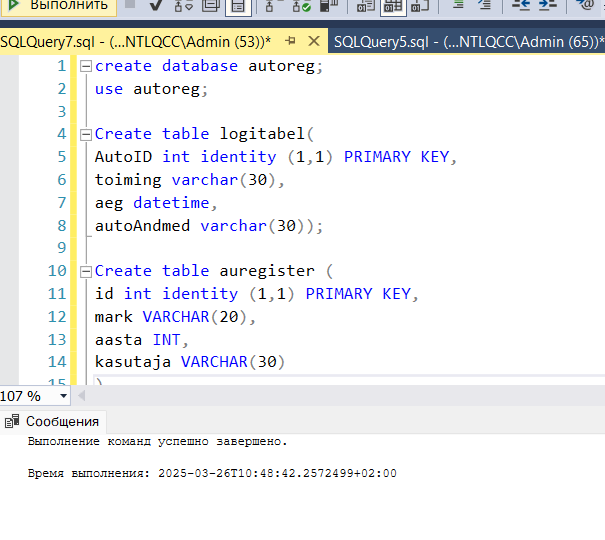Switch output to Results to File
This screenshot has width=605, height=540.
(x=420, y=6)
